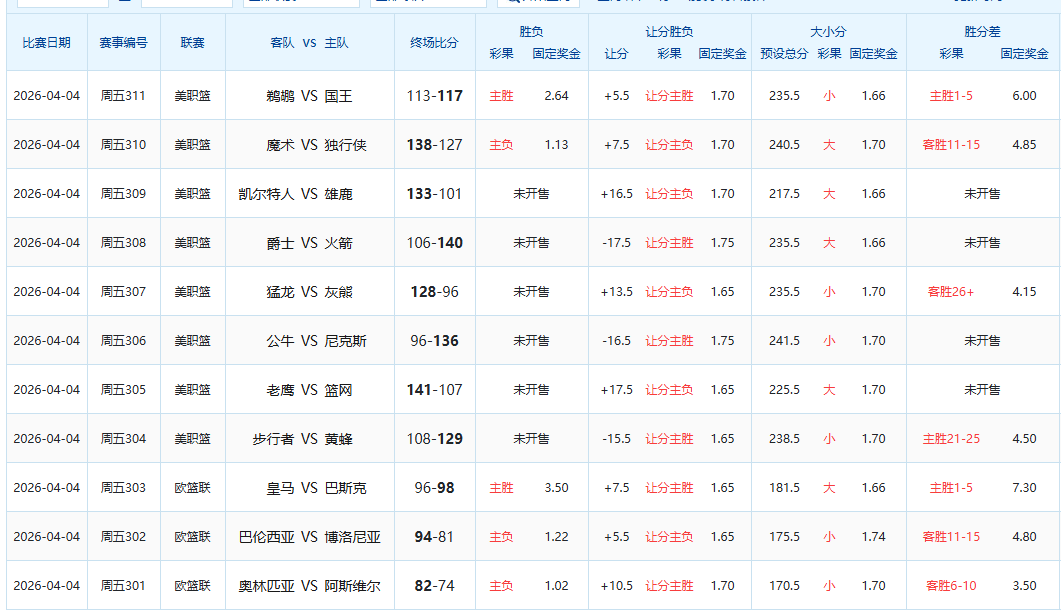Click 主胜21-25 result for 步行者 VS 黄蜂

[x=951, y=439]
